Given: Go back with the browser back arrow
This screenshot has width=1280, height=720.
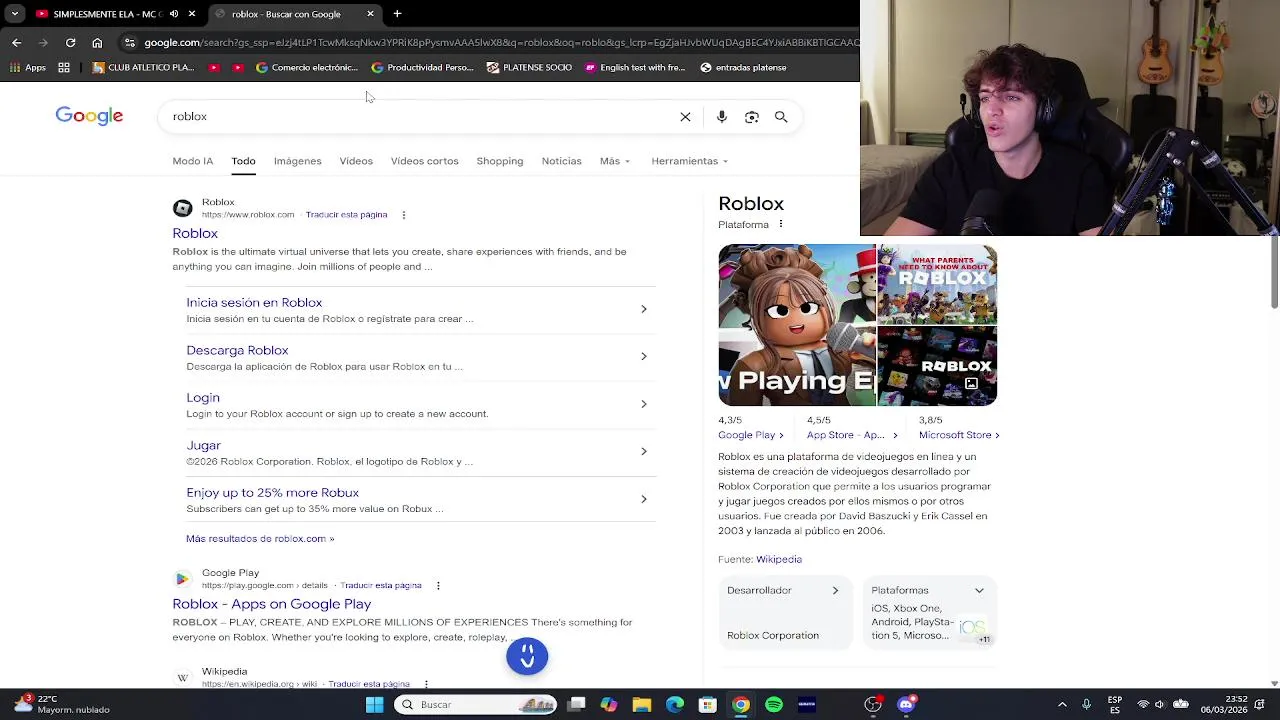Looking at the screenshot, I should click(16, 42).
